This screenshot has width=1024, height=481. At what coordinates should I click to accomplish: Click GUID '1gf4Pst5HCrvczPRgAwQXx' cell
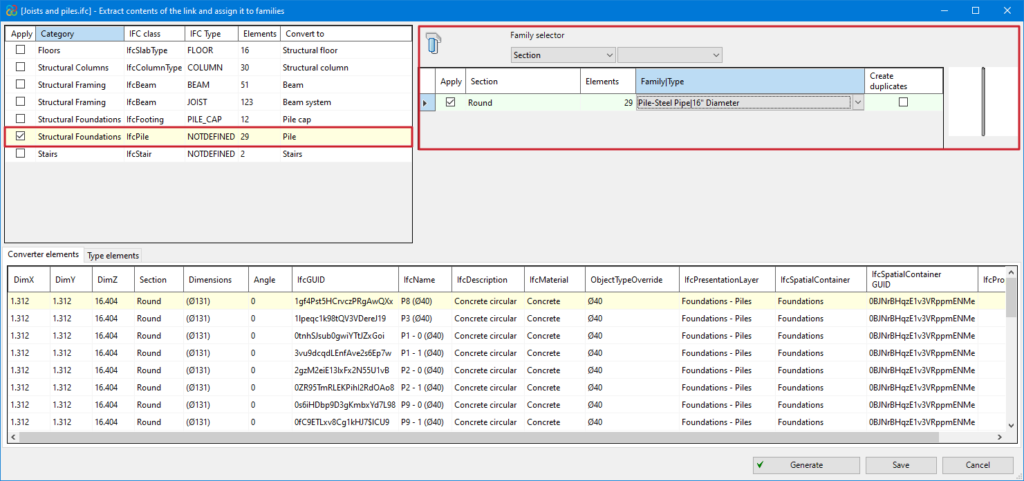345,301
